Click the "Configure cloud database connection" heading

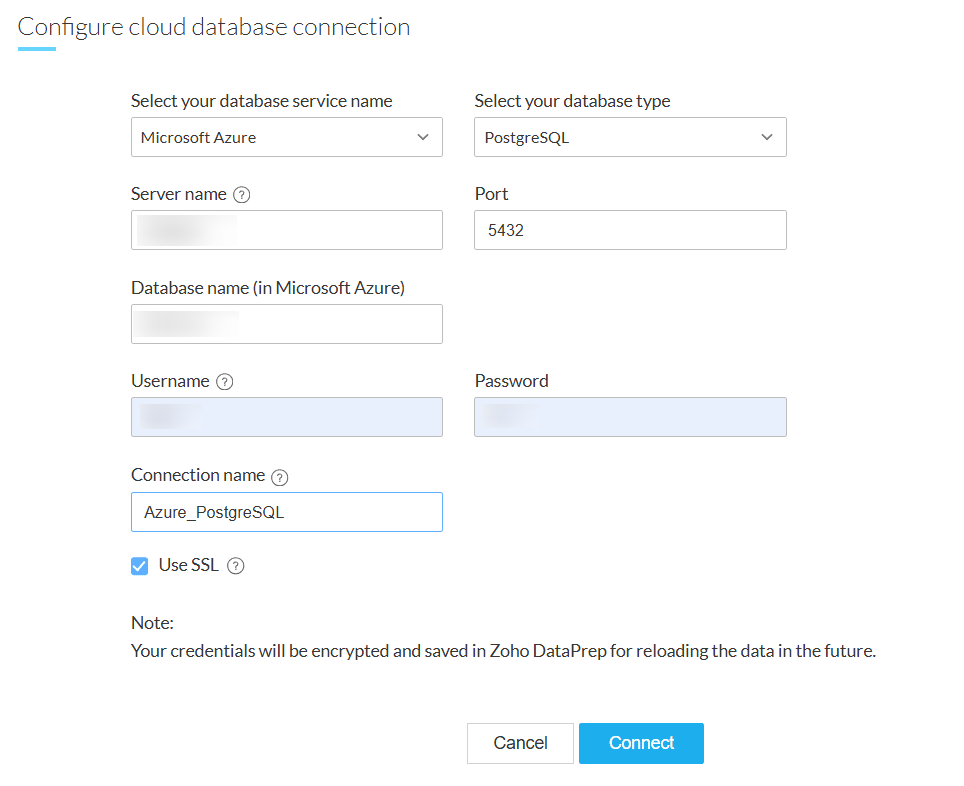[214, 27]
